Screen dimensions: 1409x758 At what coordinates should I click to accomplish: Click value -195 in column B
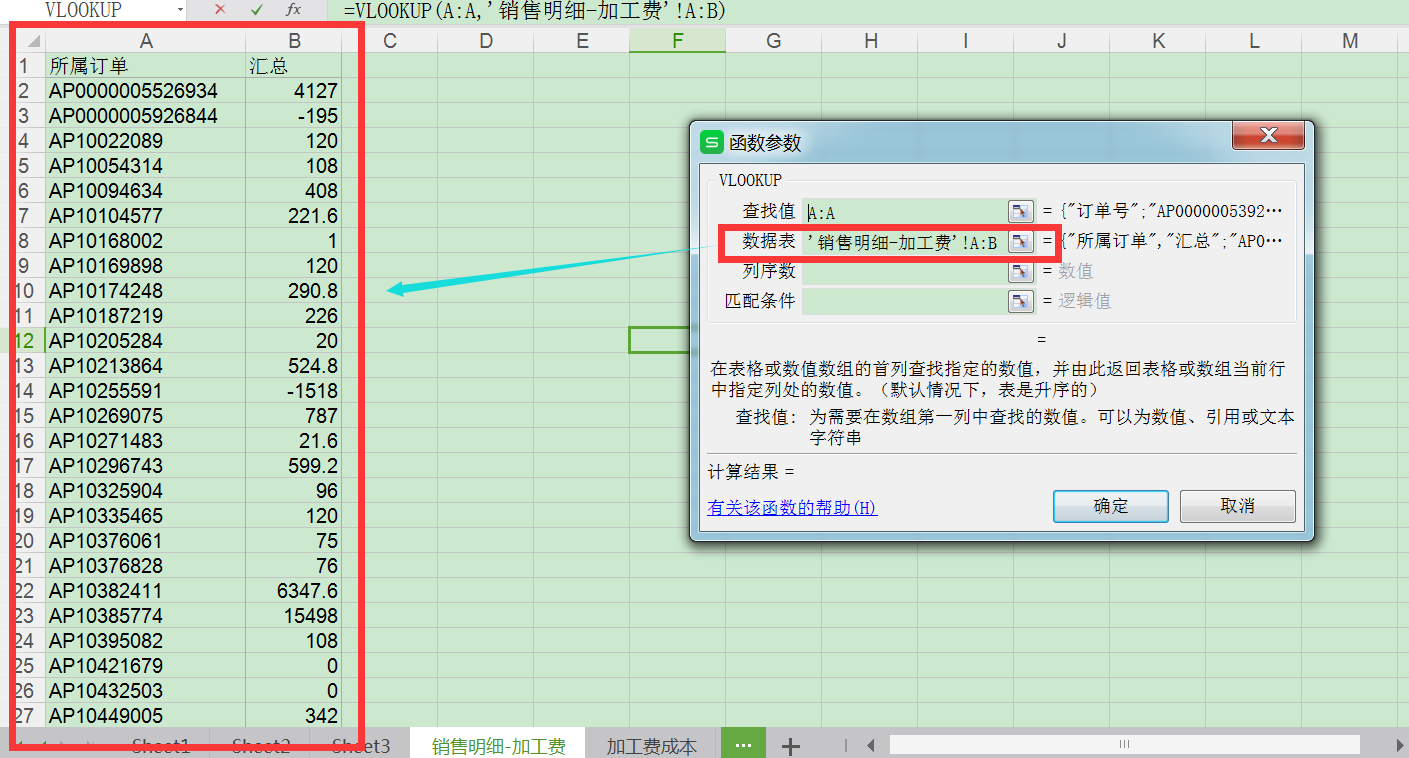pyautogui.click(x=294, y=116)
